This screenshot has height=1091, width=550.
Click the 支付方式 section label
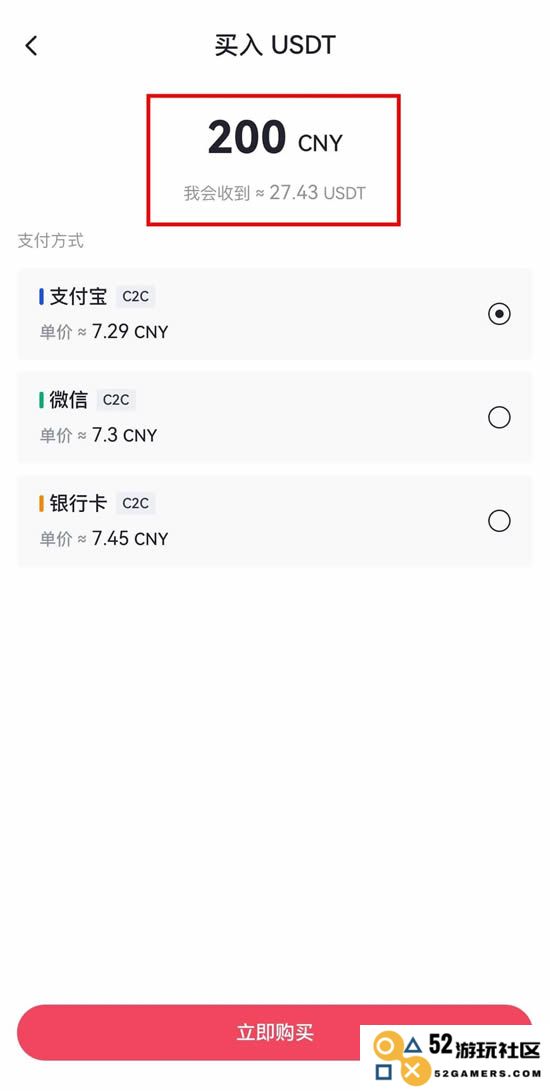(51, 241)
